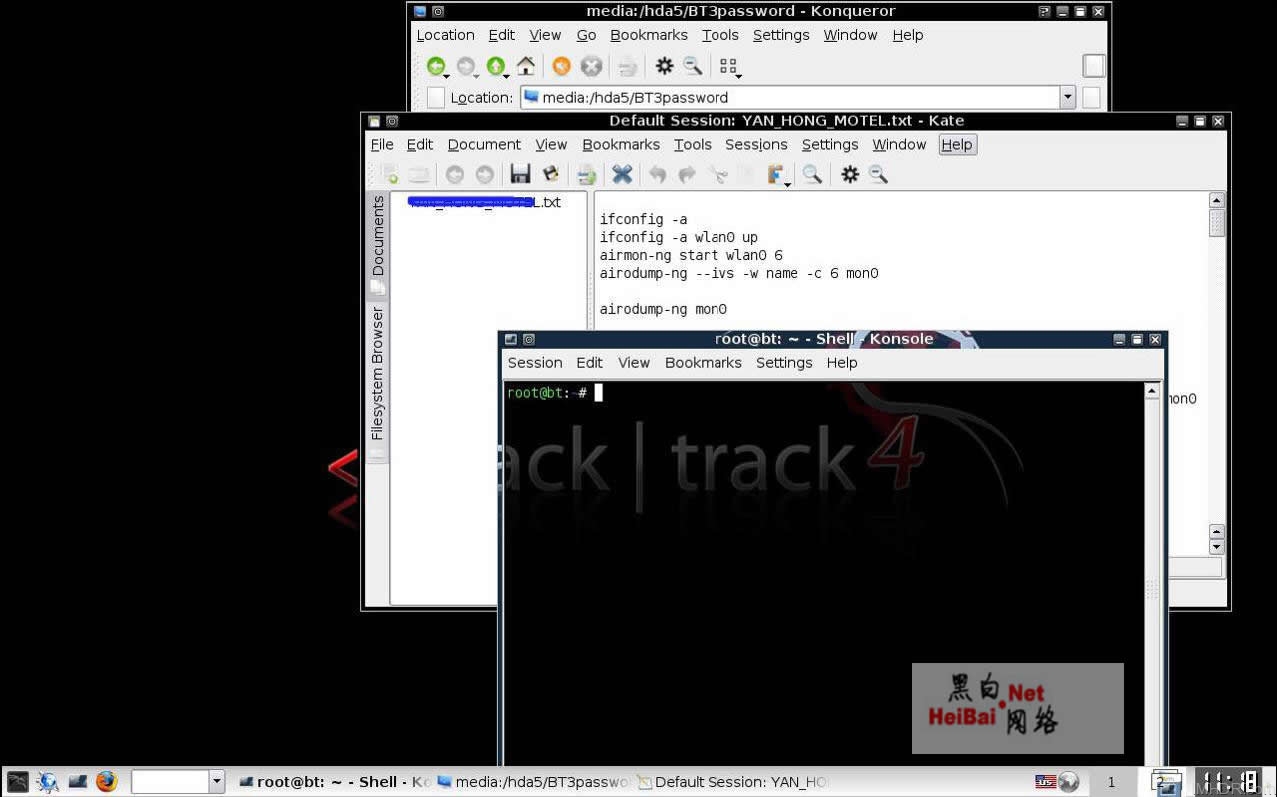Click the Konsole scrollbar up arrow

point(1152,391)
